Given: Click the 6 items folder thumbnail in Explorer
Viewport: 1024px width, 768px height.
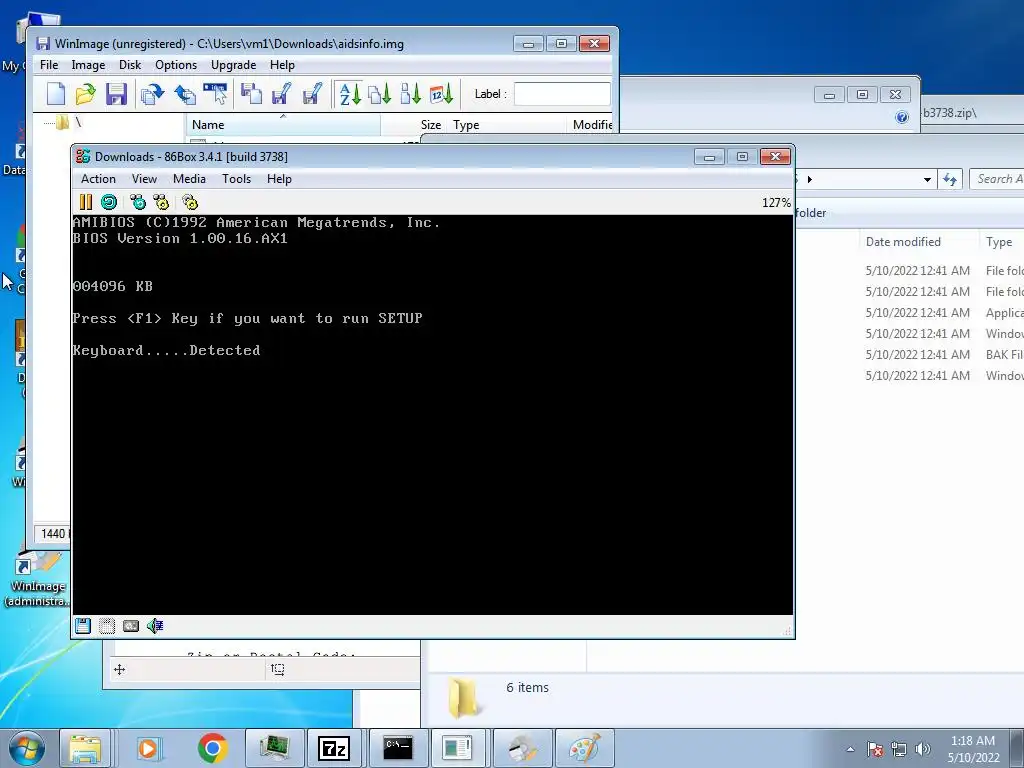Looking at the screenshot, I should (463, 697).
